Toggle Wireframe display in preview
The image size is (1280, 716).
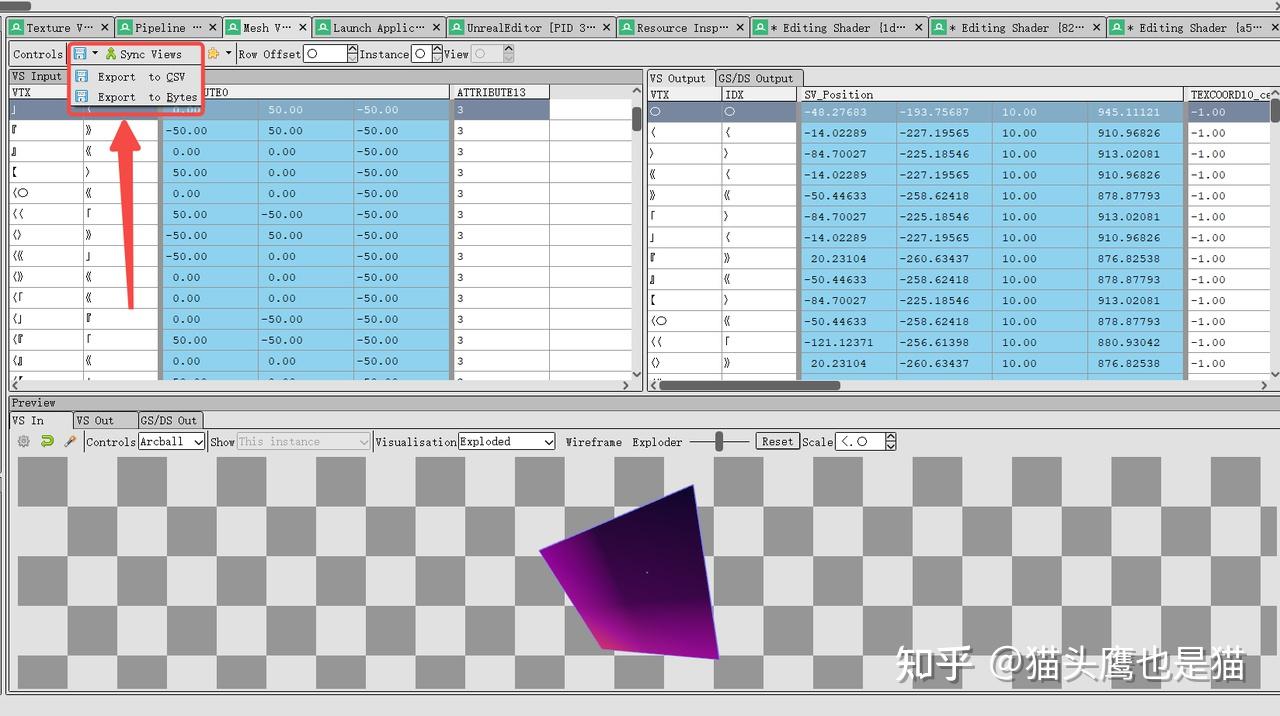[x=594, y=441]
